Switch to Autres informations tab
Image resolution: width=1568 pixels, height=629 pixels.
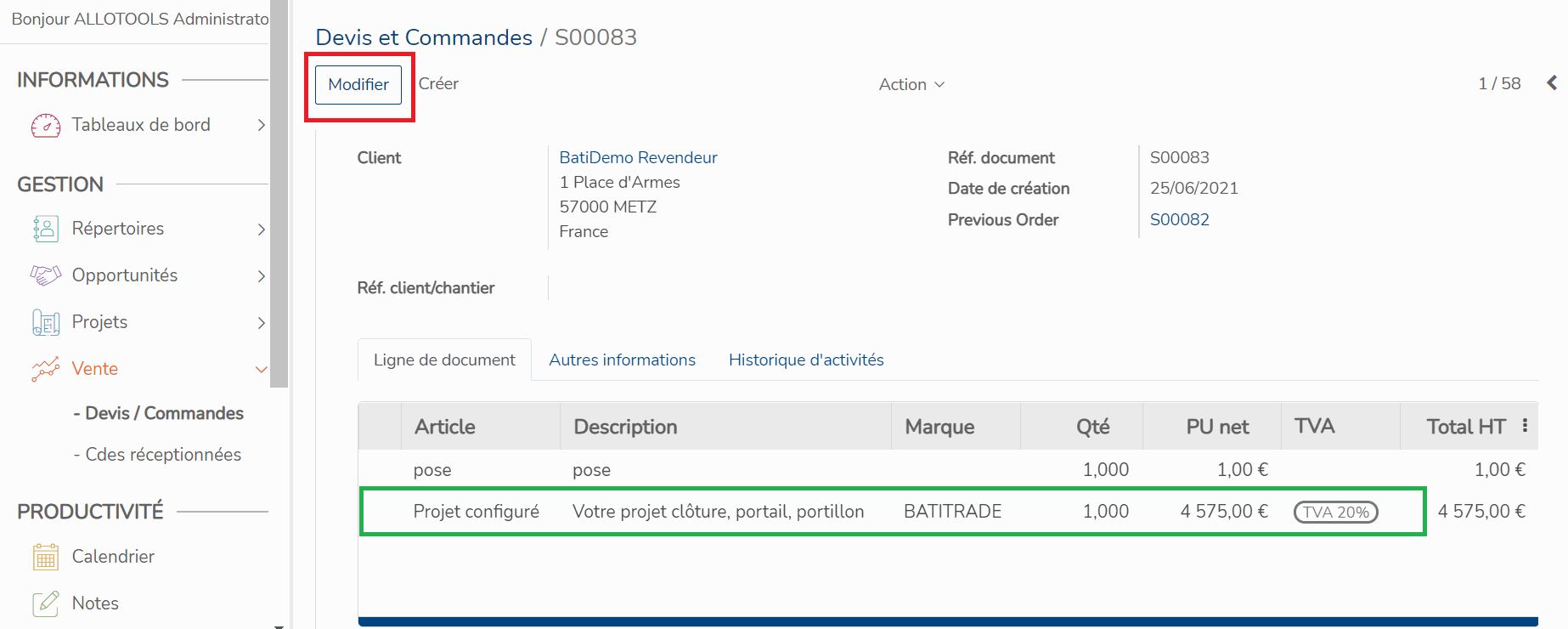click(x=622, y=360)
